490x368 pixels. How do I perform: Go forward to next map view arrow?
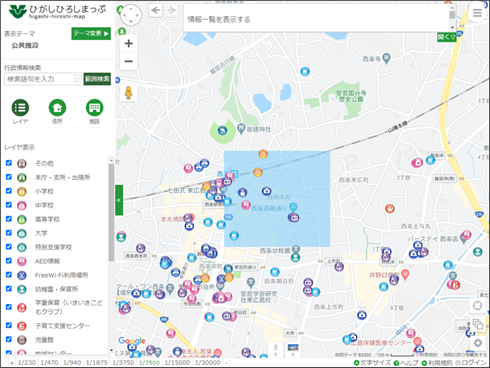click(172, 10)
